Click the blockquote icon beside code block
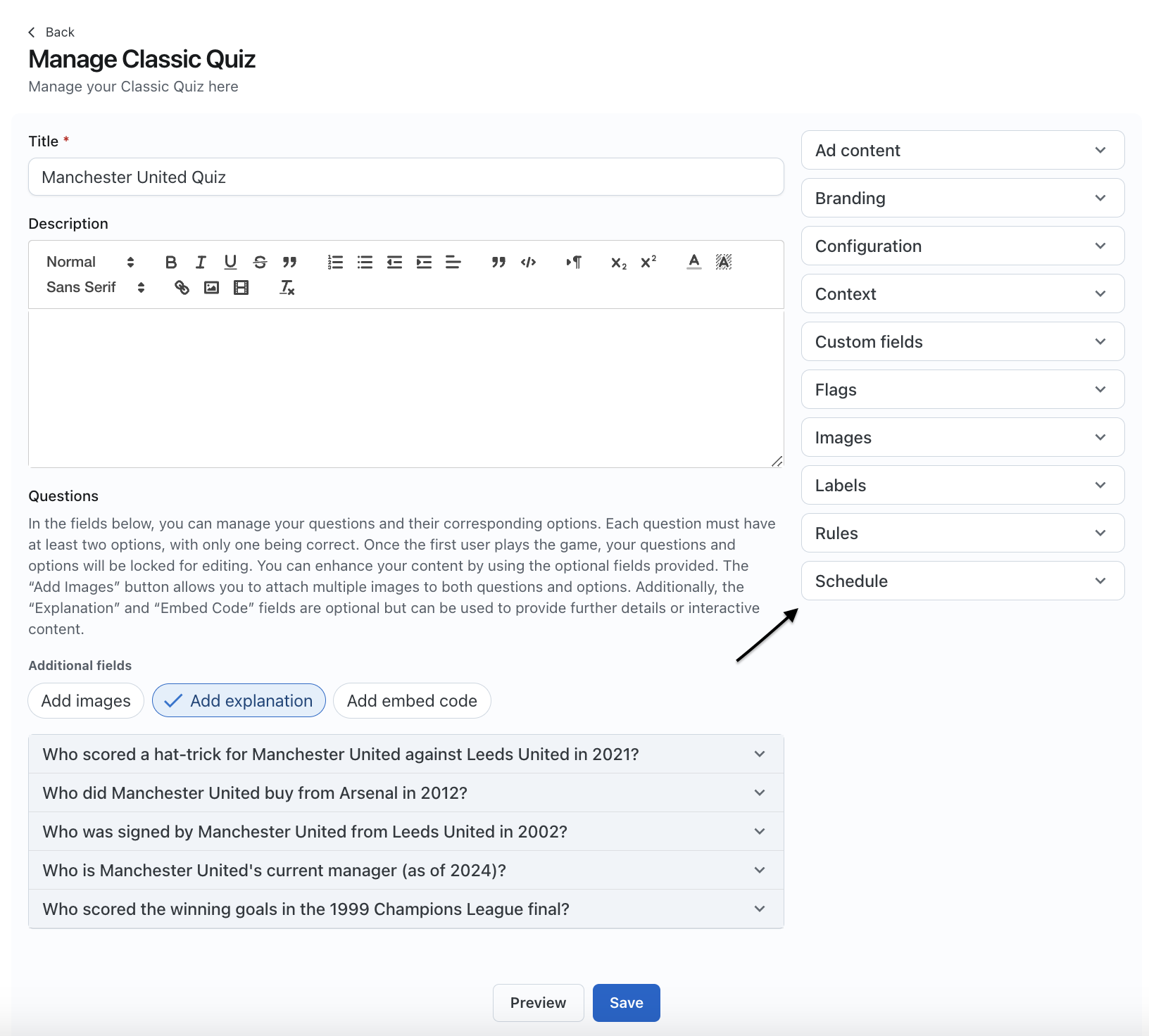The height and width of the screenshot is (1036, 1149). pyautogui.click(x=498, y=262)
